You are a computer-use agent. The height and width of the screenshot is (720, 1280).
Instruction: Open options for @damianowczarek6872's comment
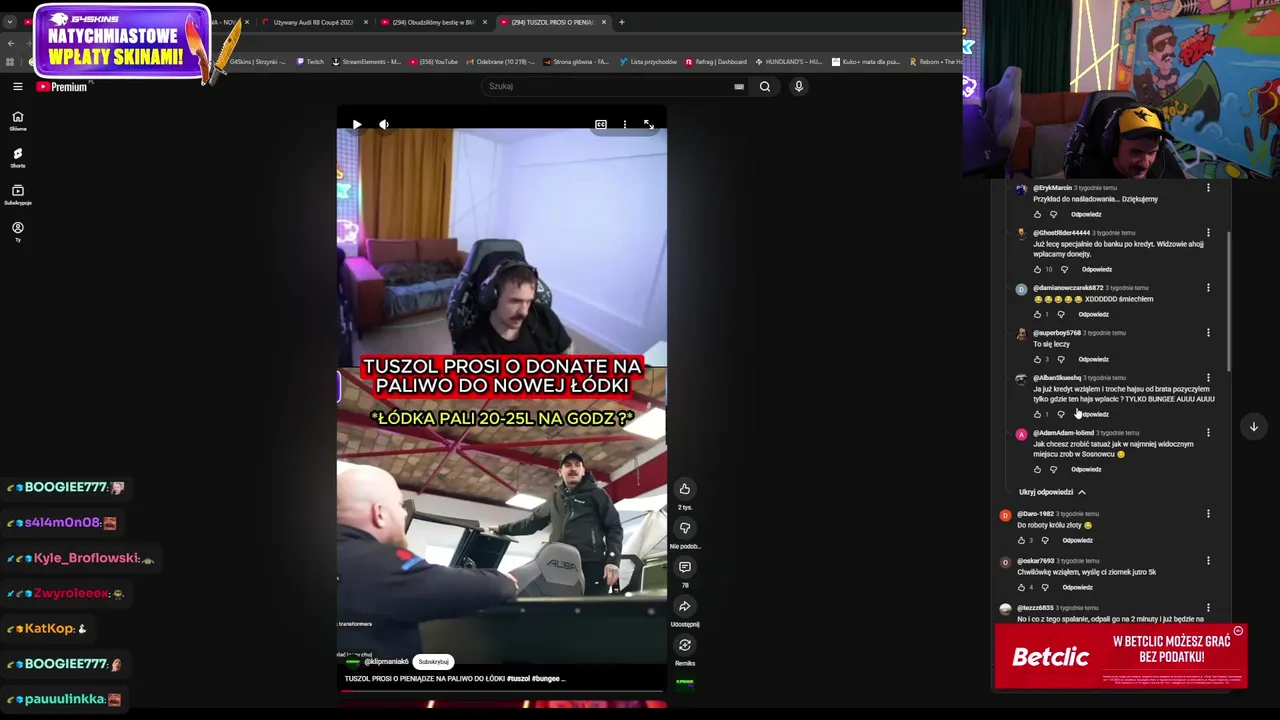1208,288
